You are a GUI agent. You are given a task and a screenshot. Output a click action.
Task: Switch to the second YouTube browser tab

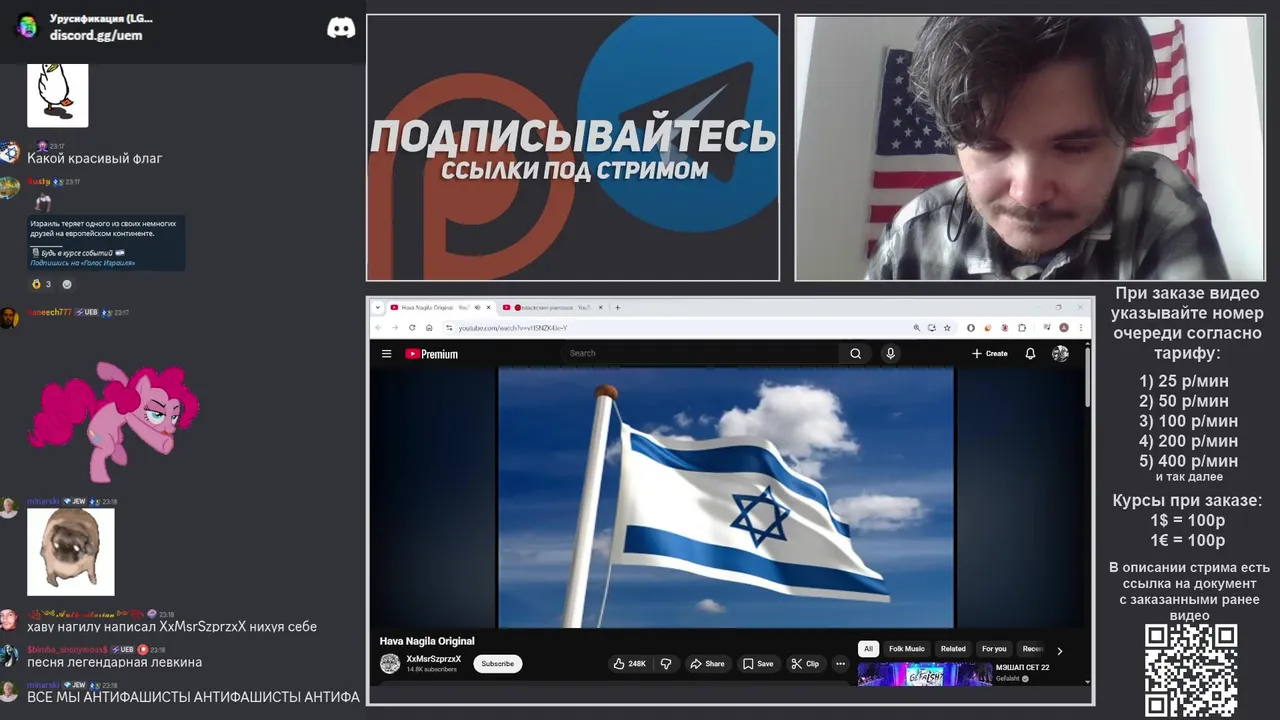pos(552,308)
